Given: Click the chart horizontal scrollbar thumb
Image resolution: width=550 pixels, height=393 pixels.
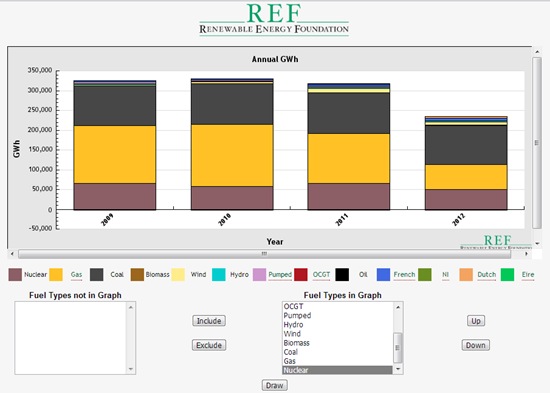Looking at the screenshot, I should 264,254.
